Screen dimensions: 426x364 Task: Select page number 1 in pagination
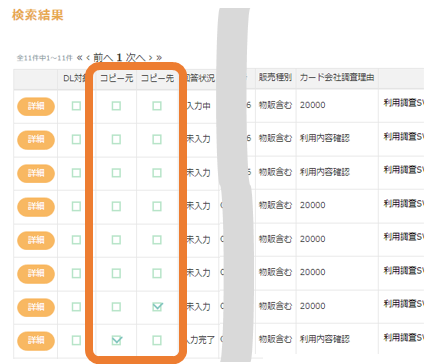[x=119, y=57]
